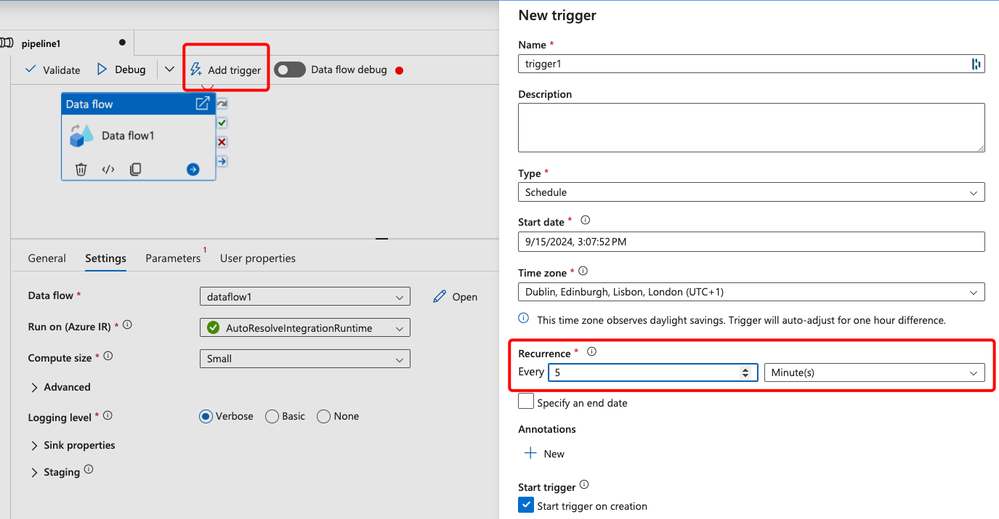Open the User properties tab

(257, 258)
